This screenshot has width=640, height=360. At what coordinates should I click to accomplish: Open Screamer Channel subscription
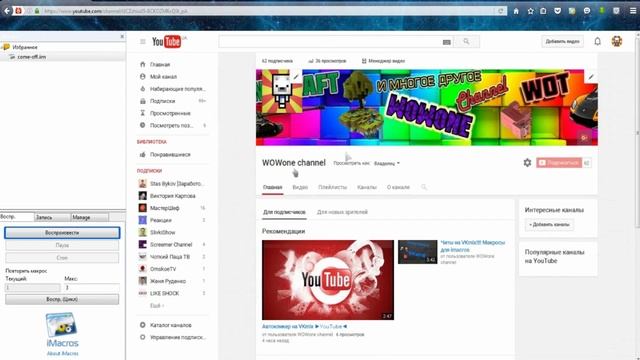pos(171,244)
